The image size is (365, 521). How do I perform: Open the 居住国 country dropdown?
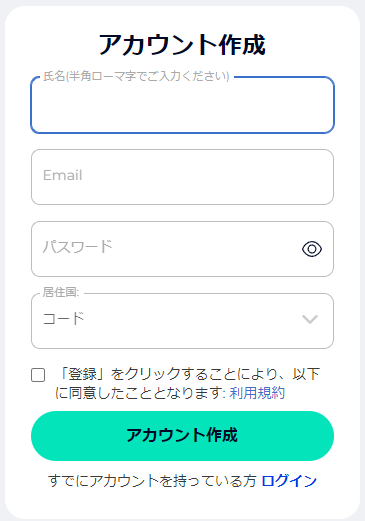click(182, 321)
